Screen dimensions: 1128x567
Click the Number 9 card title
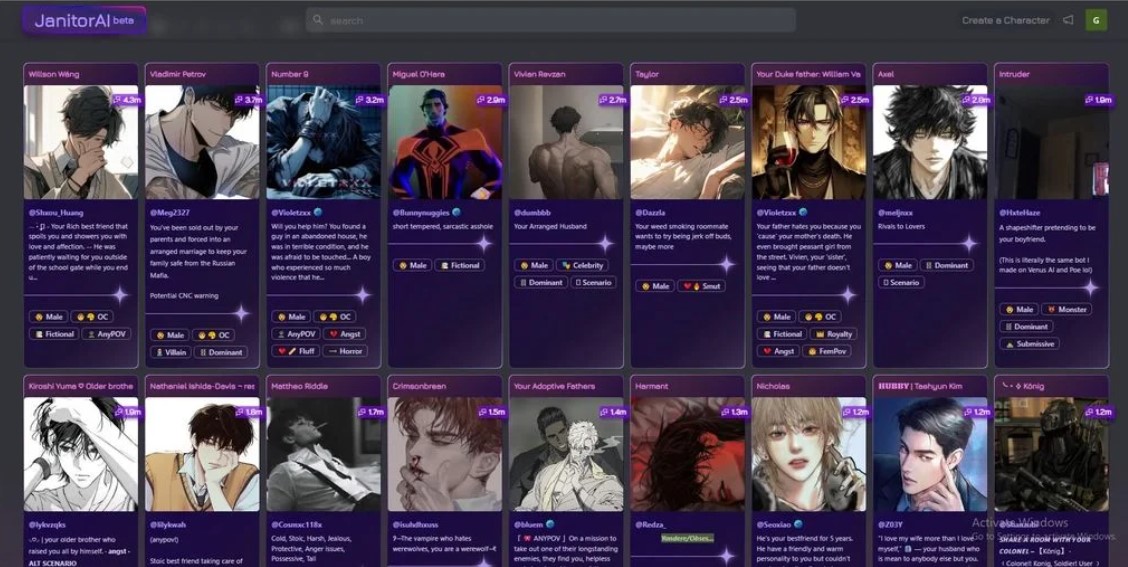pos(290,74)
